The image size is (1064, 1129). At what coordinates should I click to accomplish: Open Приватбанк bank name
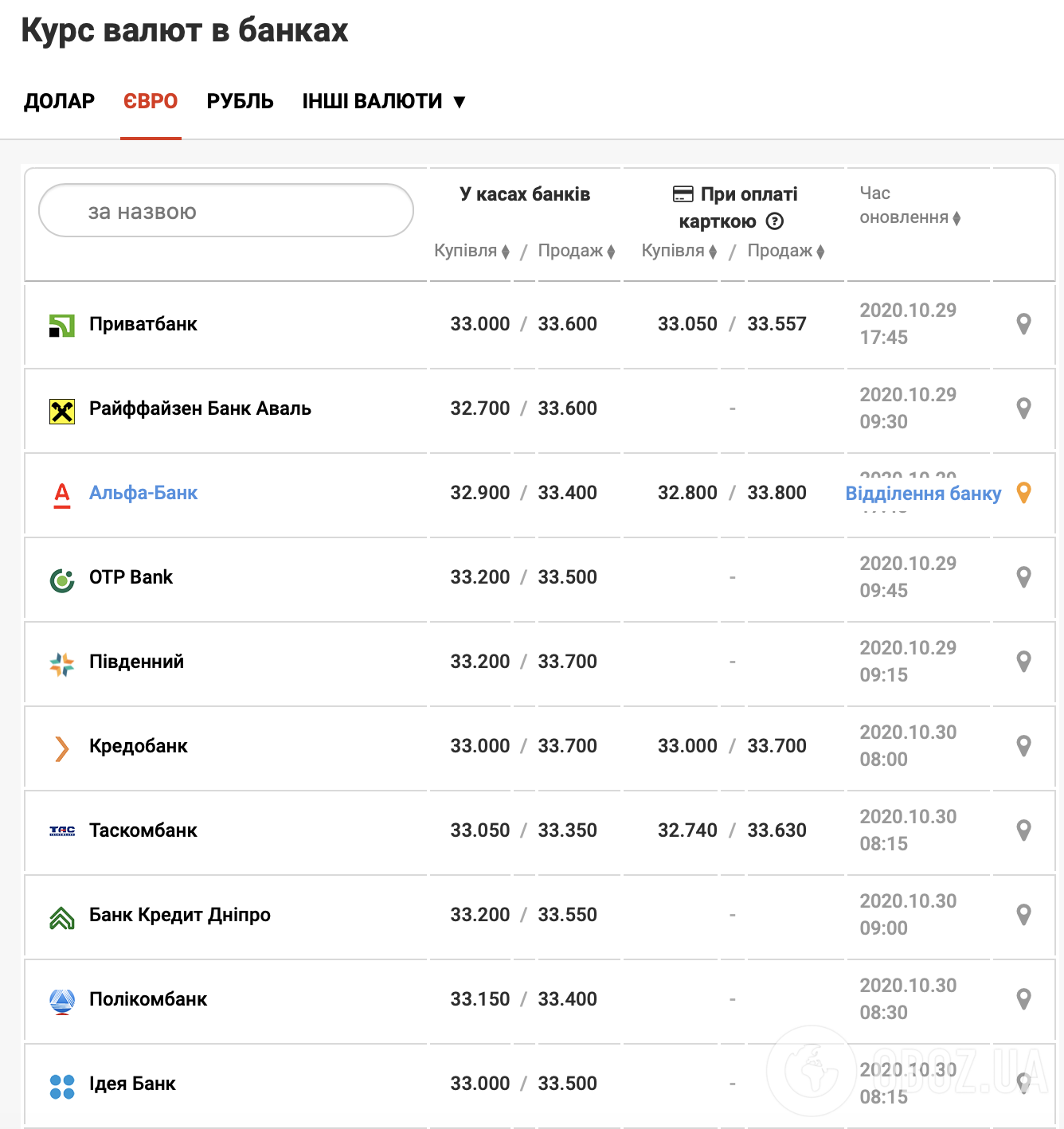pyautogui.click(x=143, y=324)
